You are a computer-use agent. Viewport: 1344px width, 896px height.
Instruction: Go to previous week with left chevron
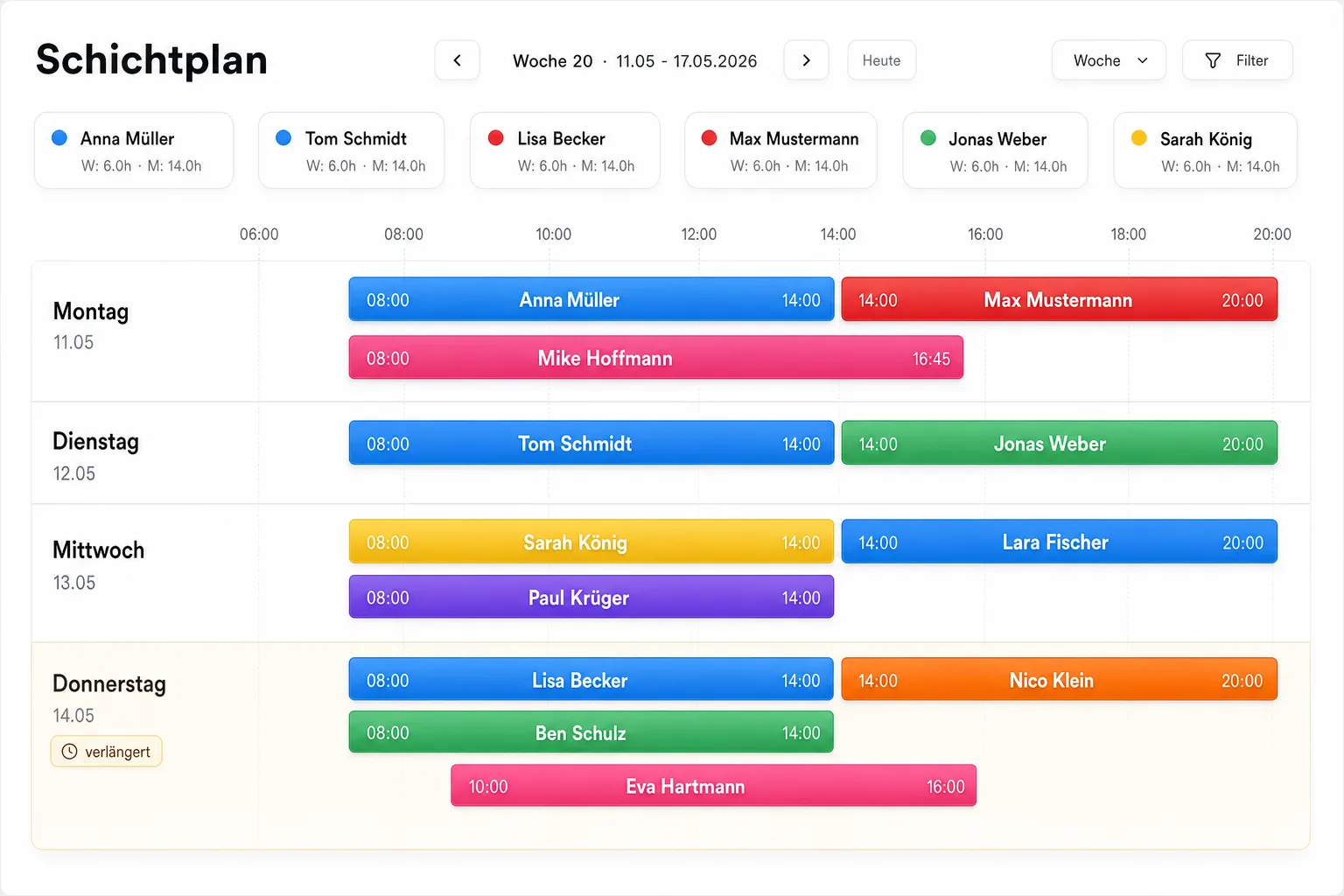tap(457, 60)
